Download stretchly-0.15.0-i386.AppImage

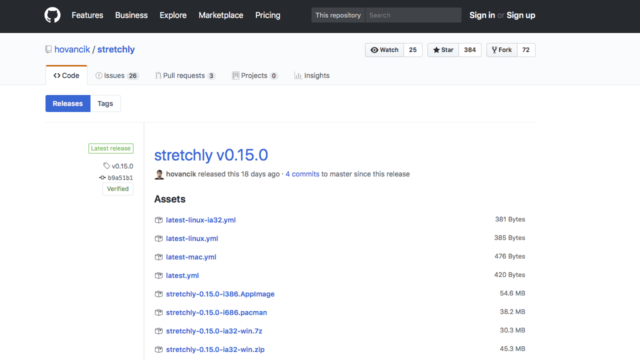[220, 294]
